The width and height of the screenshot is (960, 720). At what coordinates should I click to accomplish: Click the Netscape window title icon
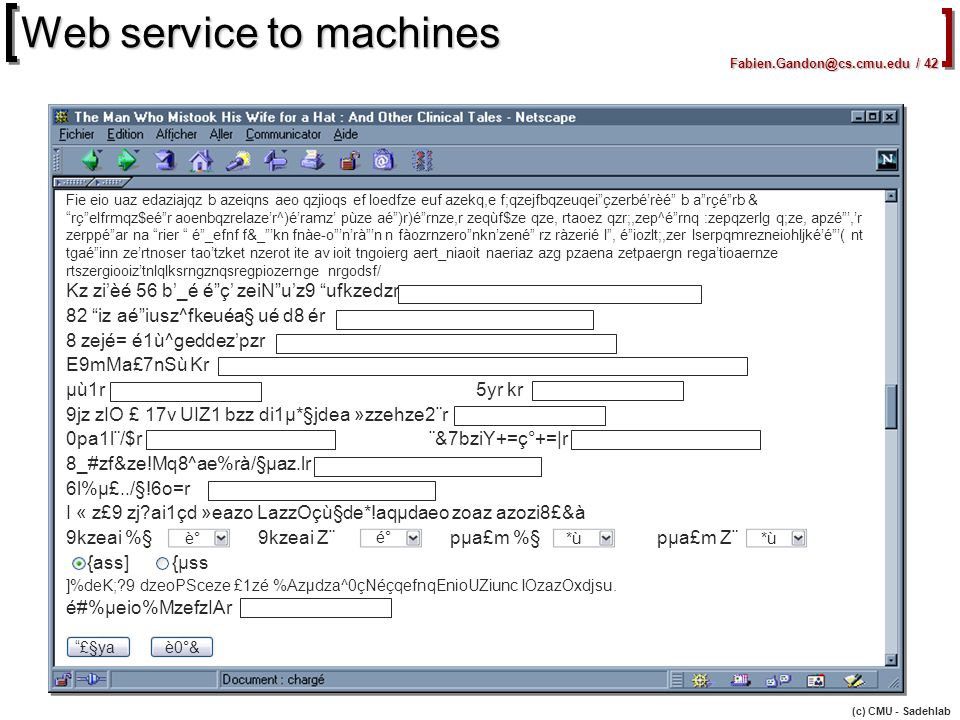click(x=61, y=116)
